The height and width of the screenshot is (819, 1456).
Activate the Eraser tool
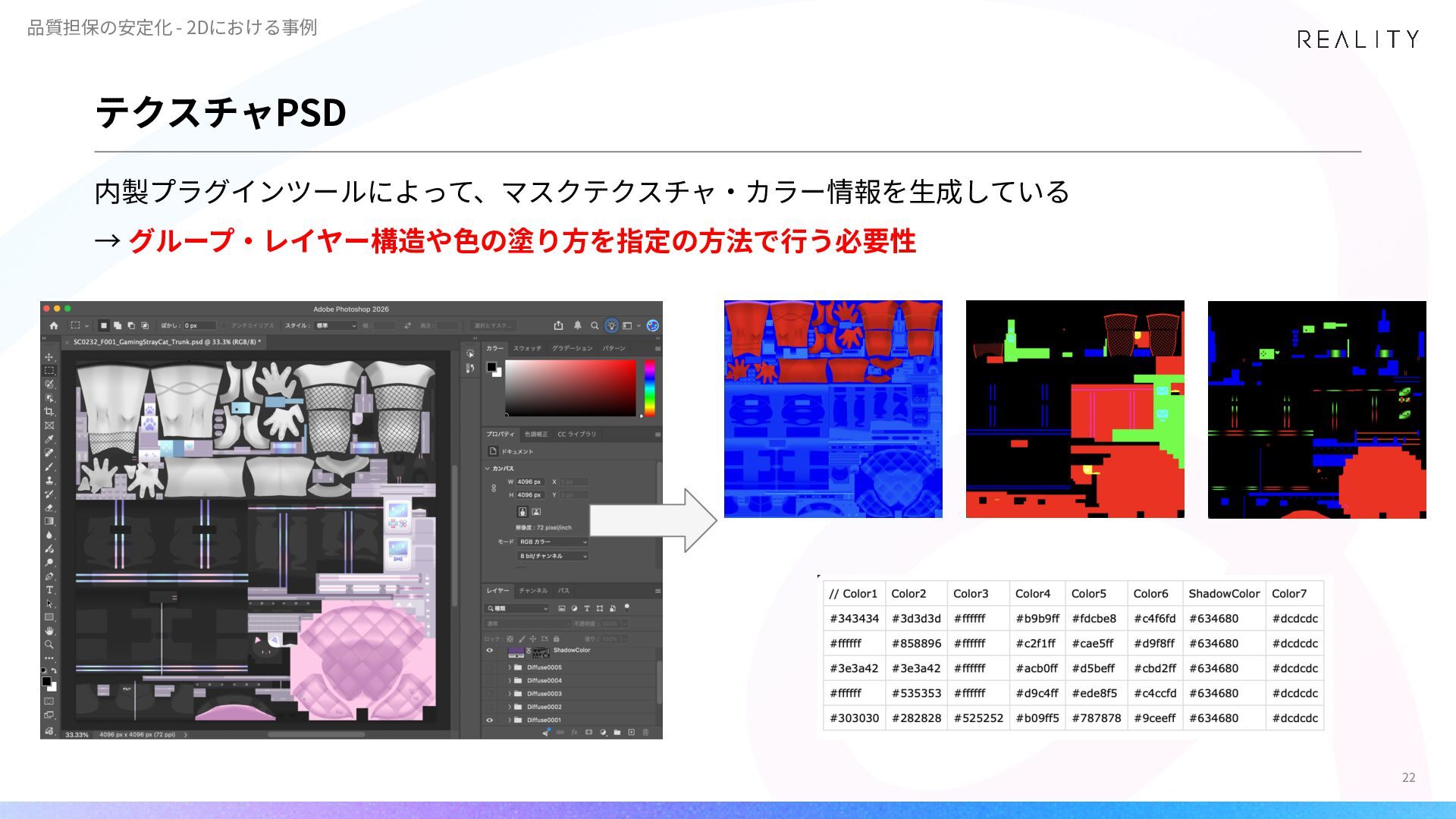[x=49, y=507]
